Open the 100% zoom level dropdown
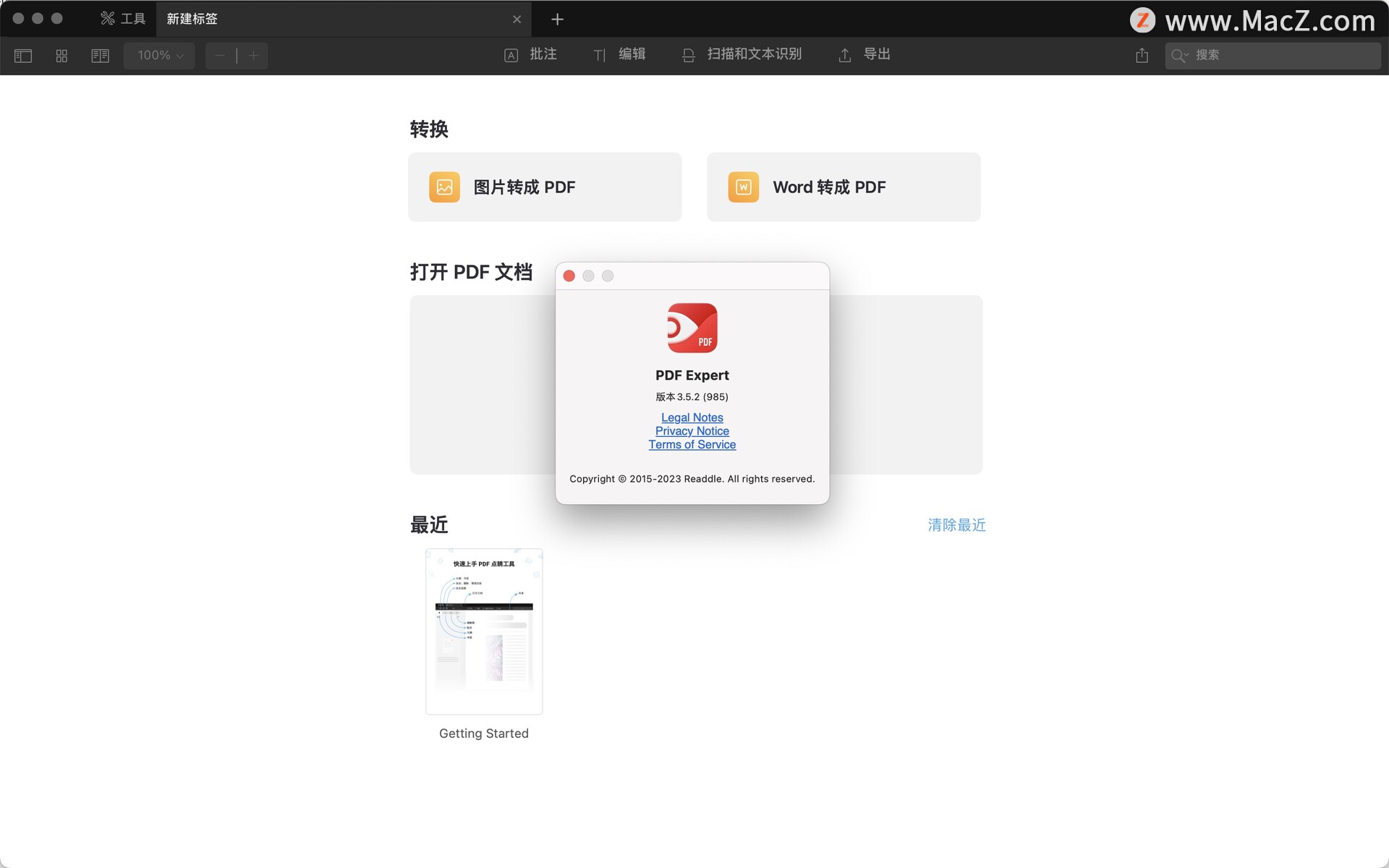The image size is (1389, 868). (x=159, y=56)
